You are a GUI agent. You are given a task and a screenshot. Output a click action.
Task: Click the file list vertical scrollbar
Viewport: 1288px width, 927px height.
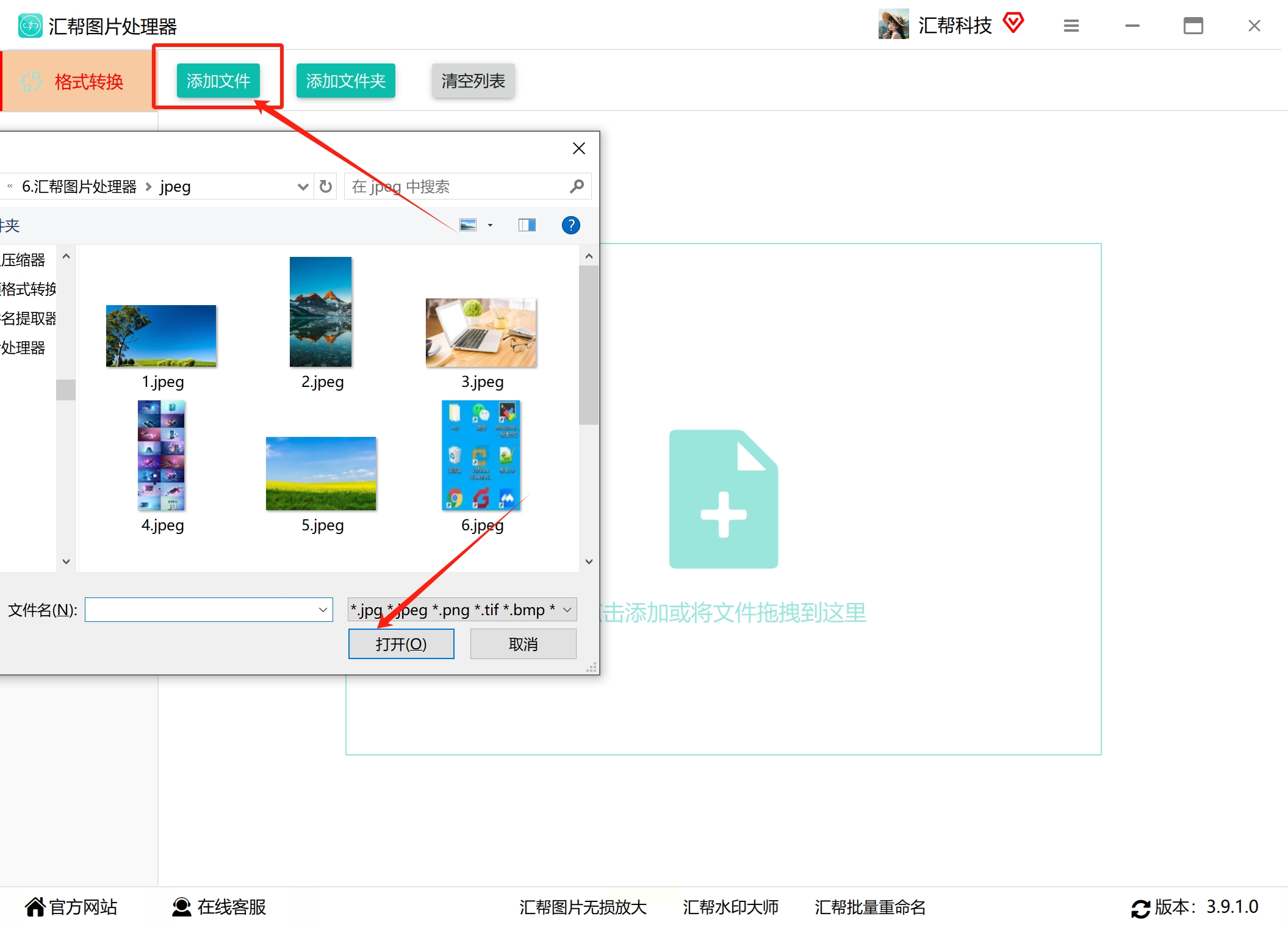point(588,345)
